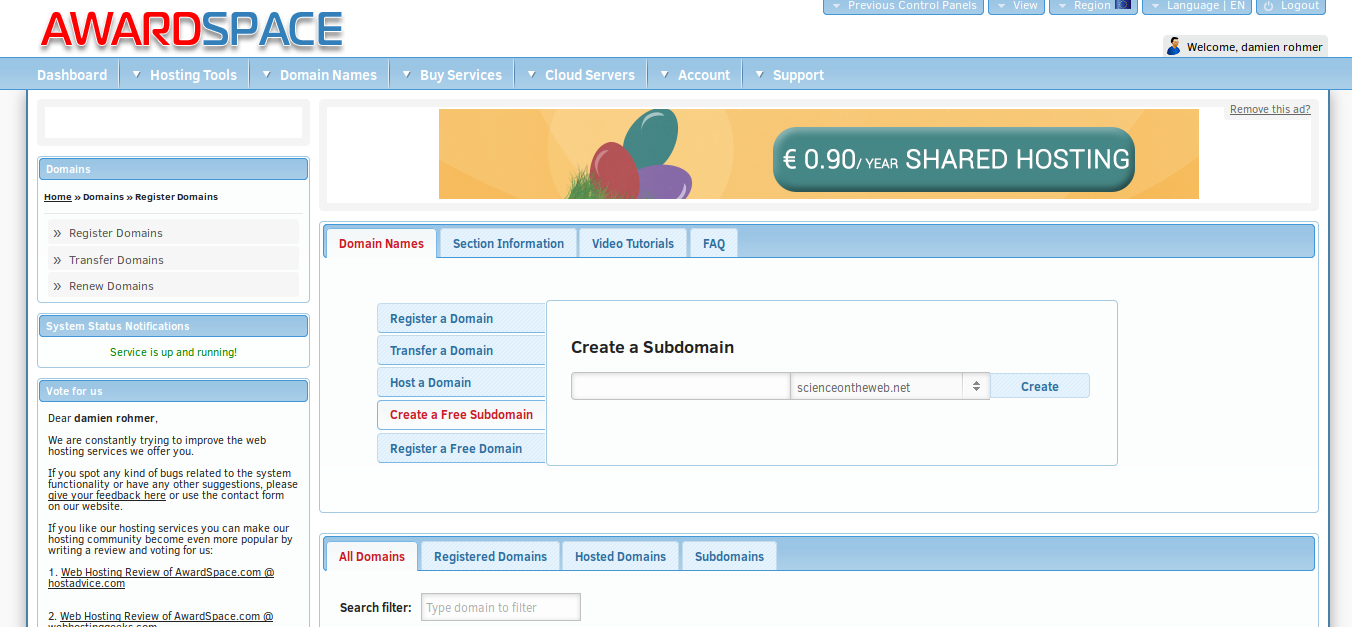This screenshot has width=1352, height=627.
Task: Click the EU flag icon on Region
Action: [1123, 5]
